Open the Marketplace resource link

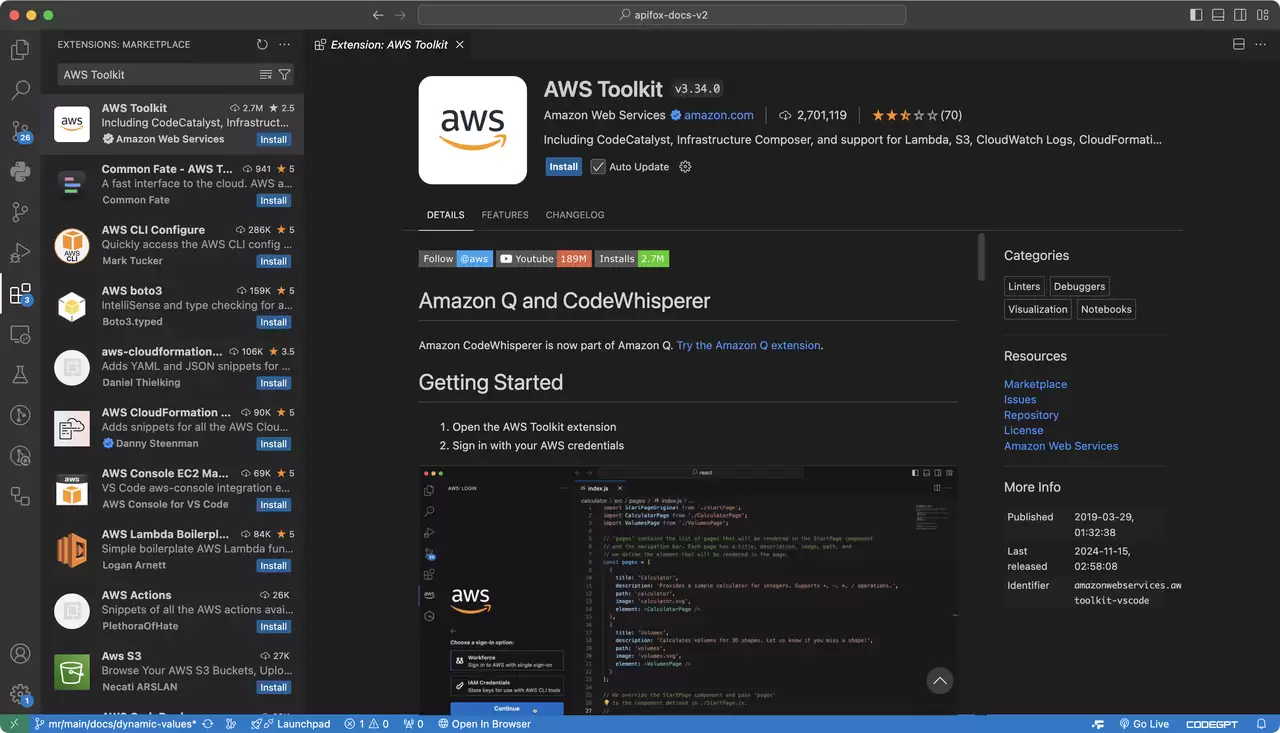[x=1035, y=384]
